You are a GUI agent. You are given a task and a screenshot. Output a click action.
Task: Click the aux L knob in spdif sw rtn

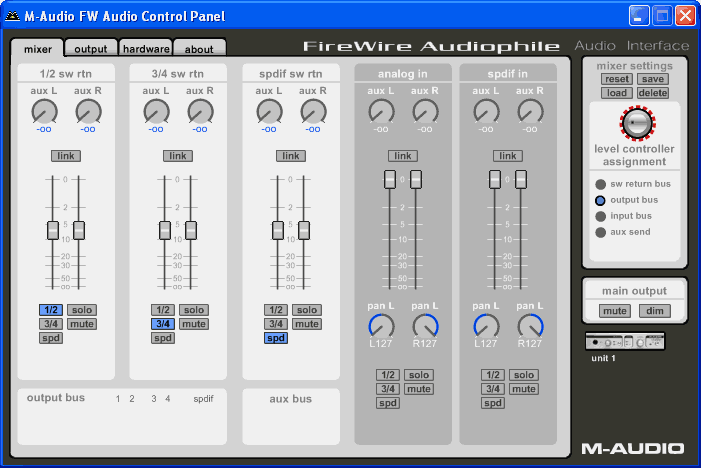click(269, 112)
